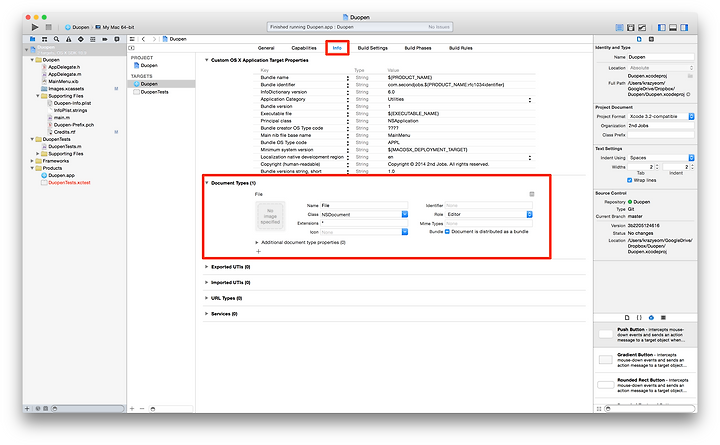Switch to the Build Settings tab
720x445 pixels.
(x=372, y=48)
